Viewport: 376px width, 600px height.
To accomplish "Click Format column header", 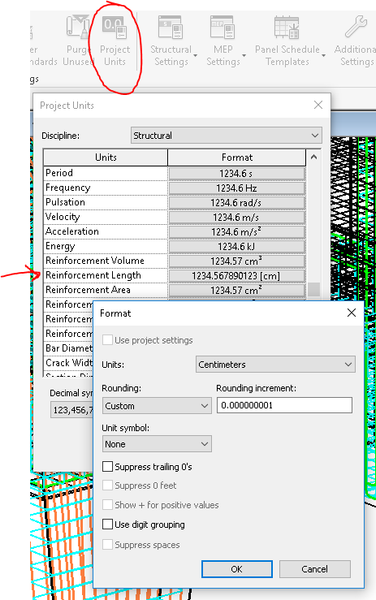I will point(237,157).
